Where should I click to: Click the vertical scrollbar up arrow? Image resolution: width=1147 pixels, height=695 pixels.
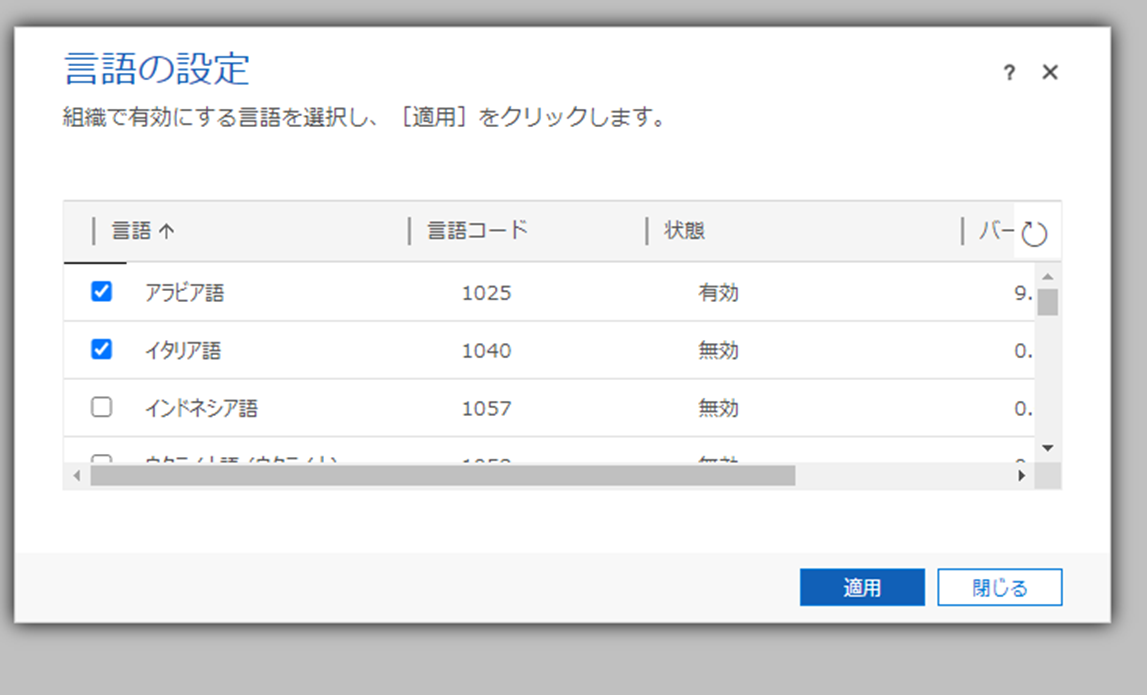1048,277
